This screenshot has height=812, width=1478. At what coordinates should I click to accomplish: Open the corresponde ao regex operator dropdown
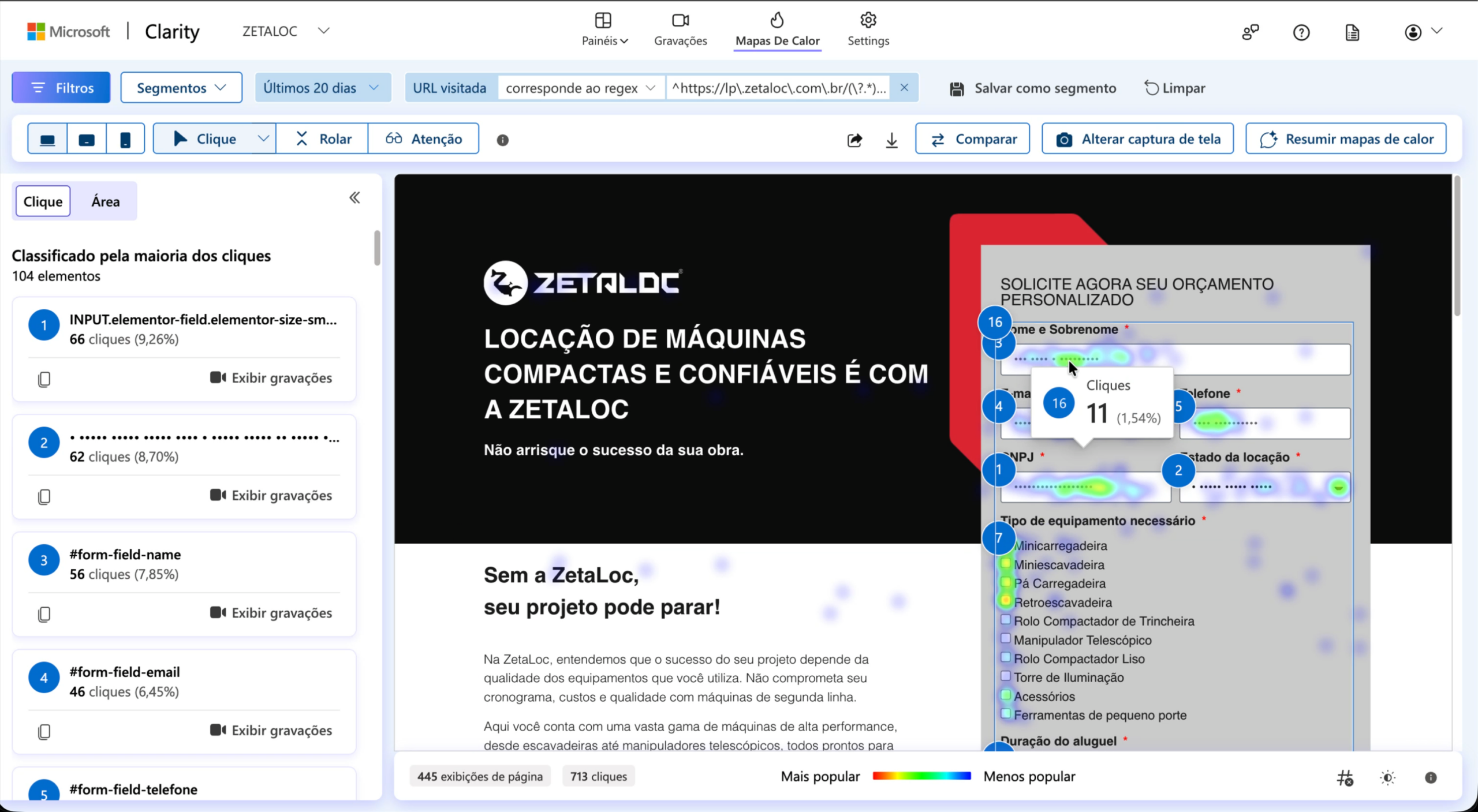[581, 88]
